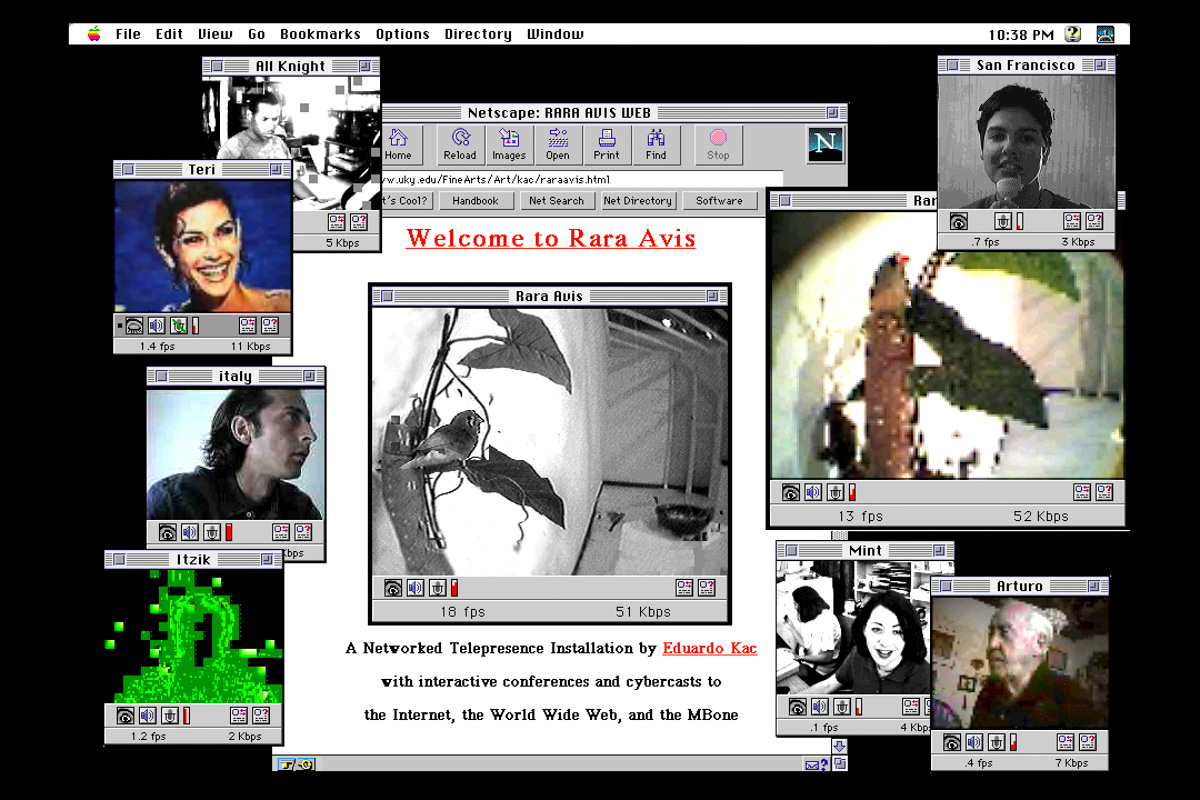Open info question icon in All Knight window
Image resolution: width=1200 pixels, height=800 pixels.
358,222
